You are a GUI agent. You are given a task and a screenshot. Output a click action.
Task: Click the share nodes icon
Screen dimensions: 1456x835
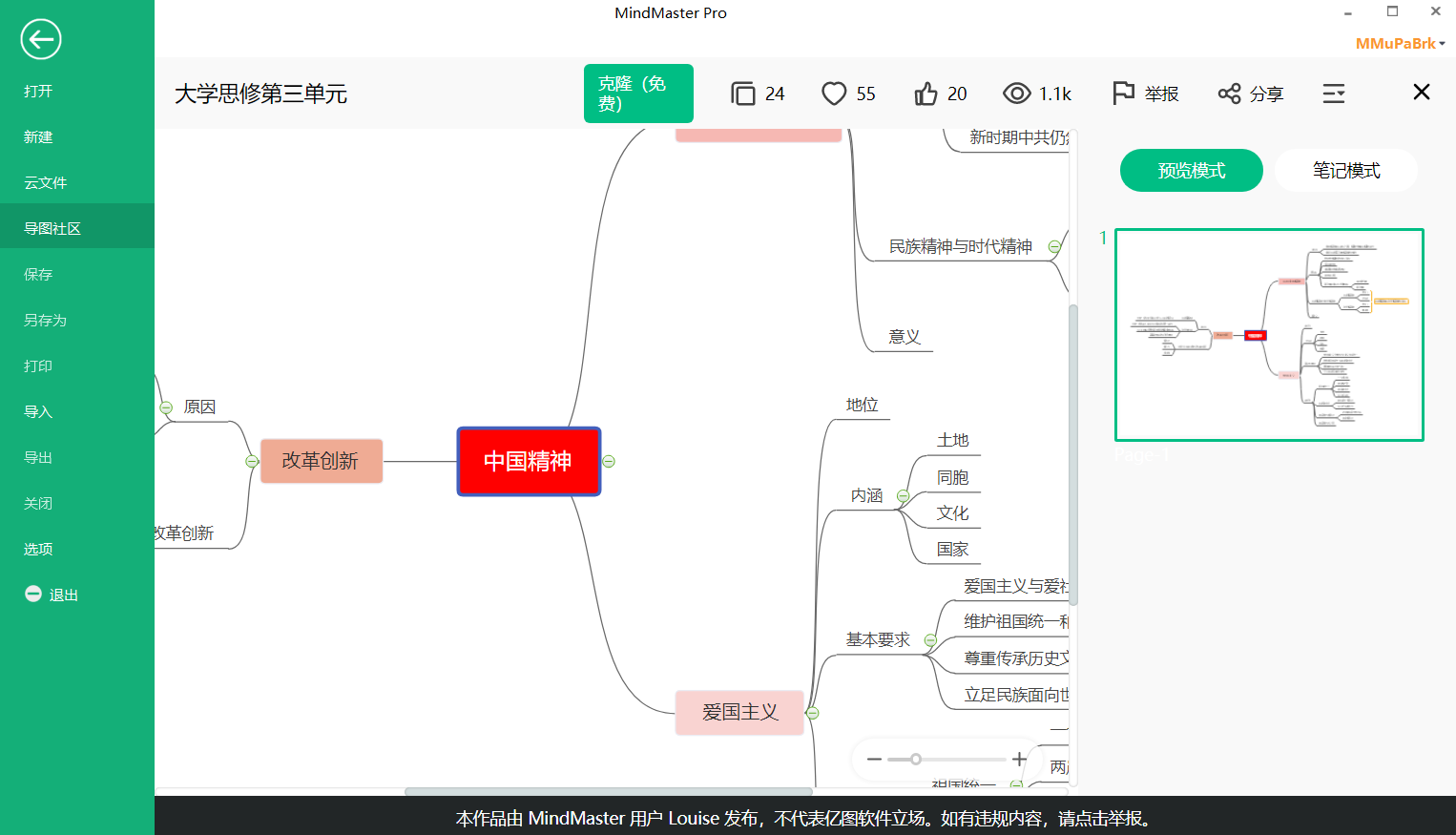[1229, 94]
